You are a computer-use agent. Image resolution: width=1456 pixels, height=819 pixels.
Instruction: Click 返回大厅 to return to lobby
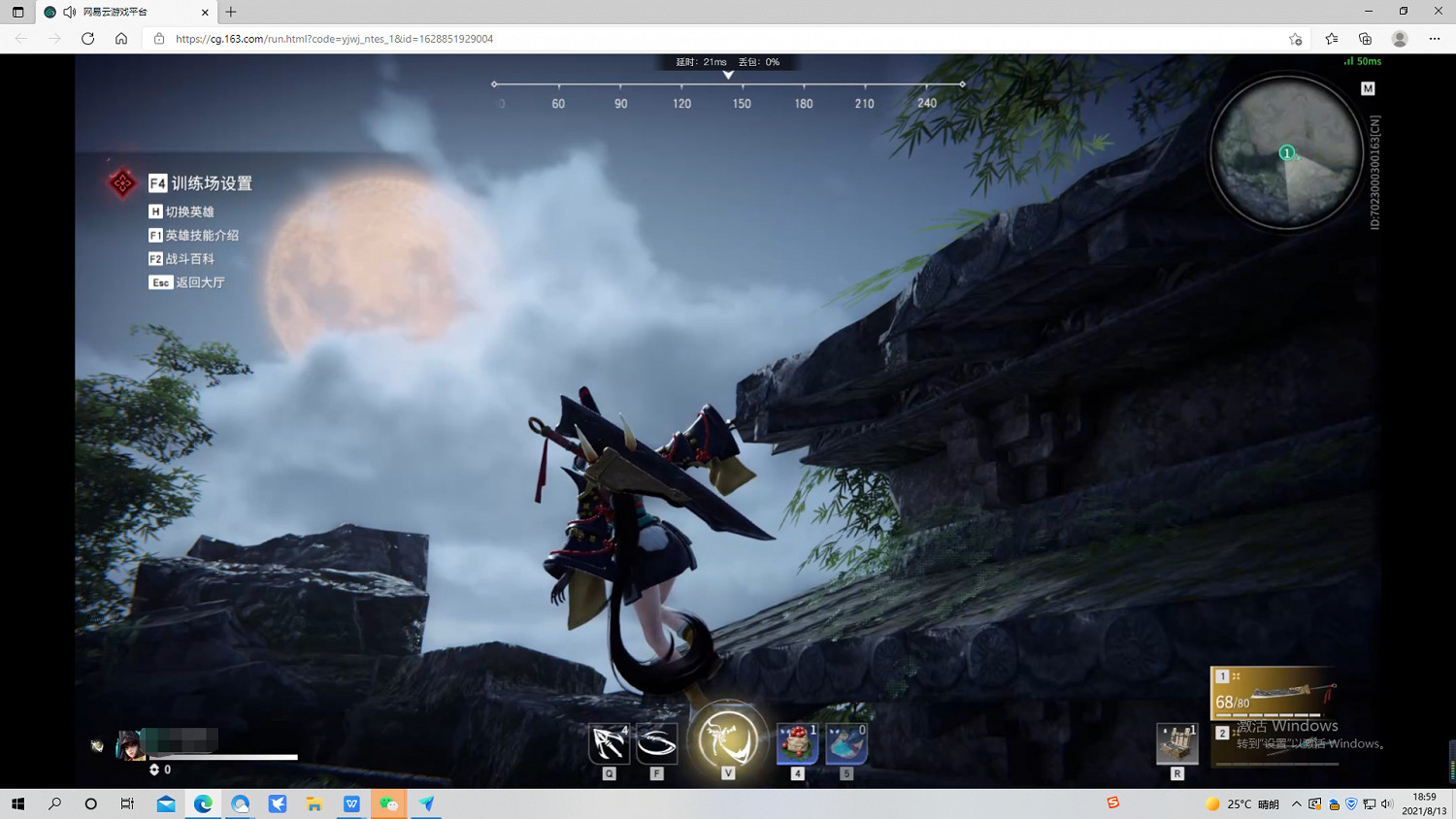(x=199, y=282)
